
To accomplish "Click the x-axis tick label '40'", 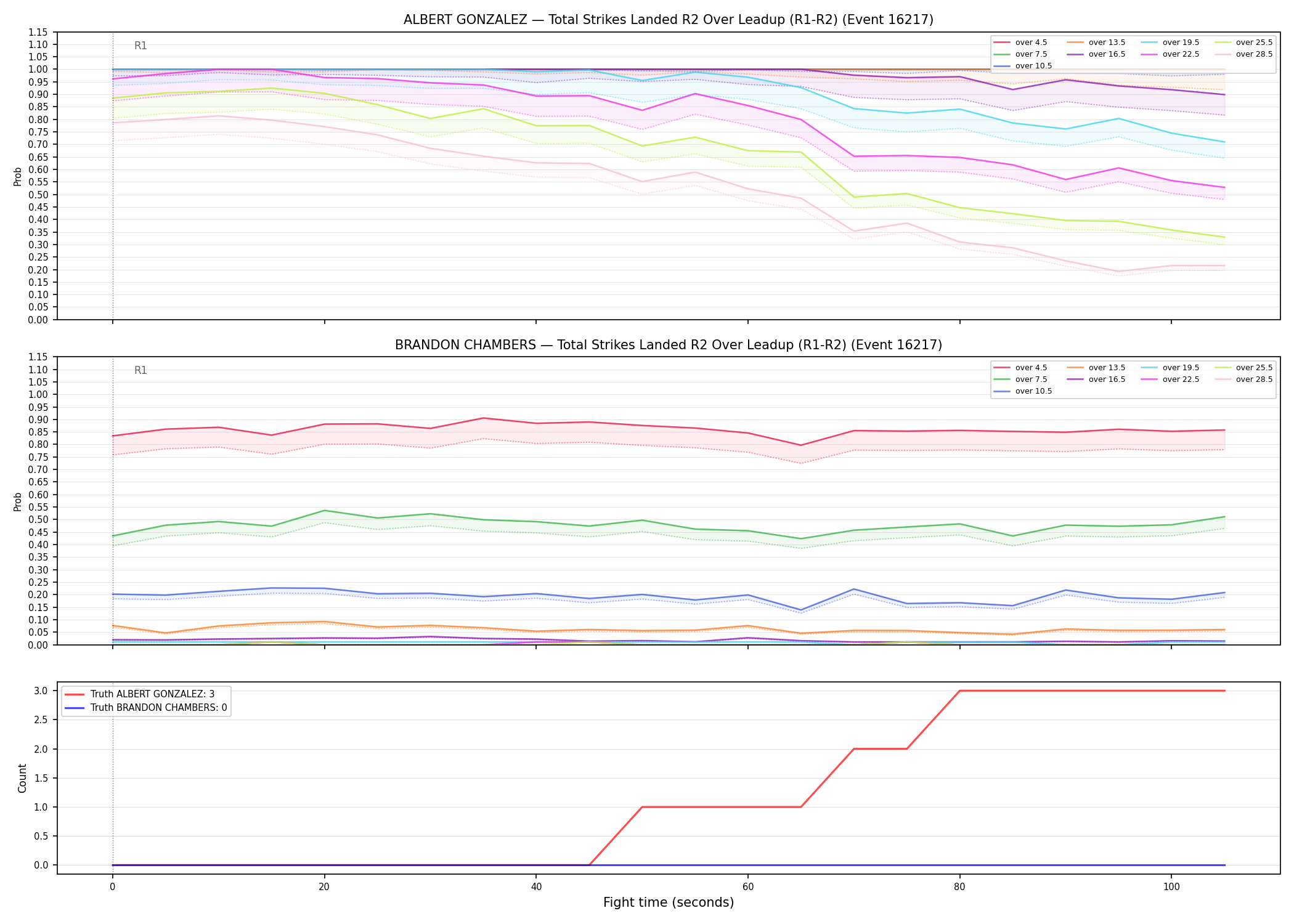I will (x=536, y=887).
